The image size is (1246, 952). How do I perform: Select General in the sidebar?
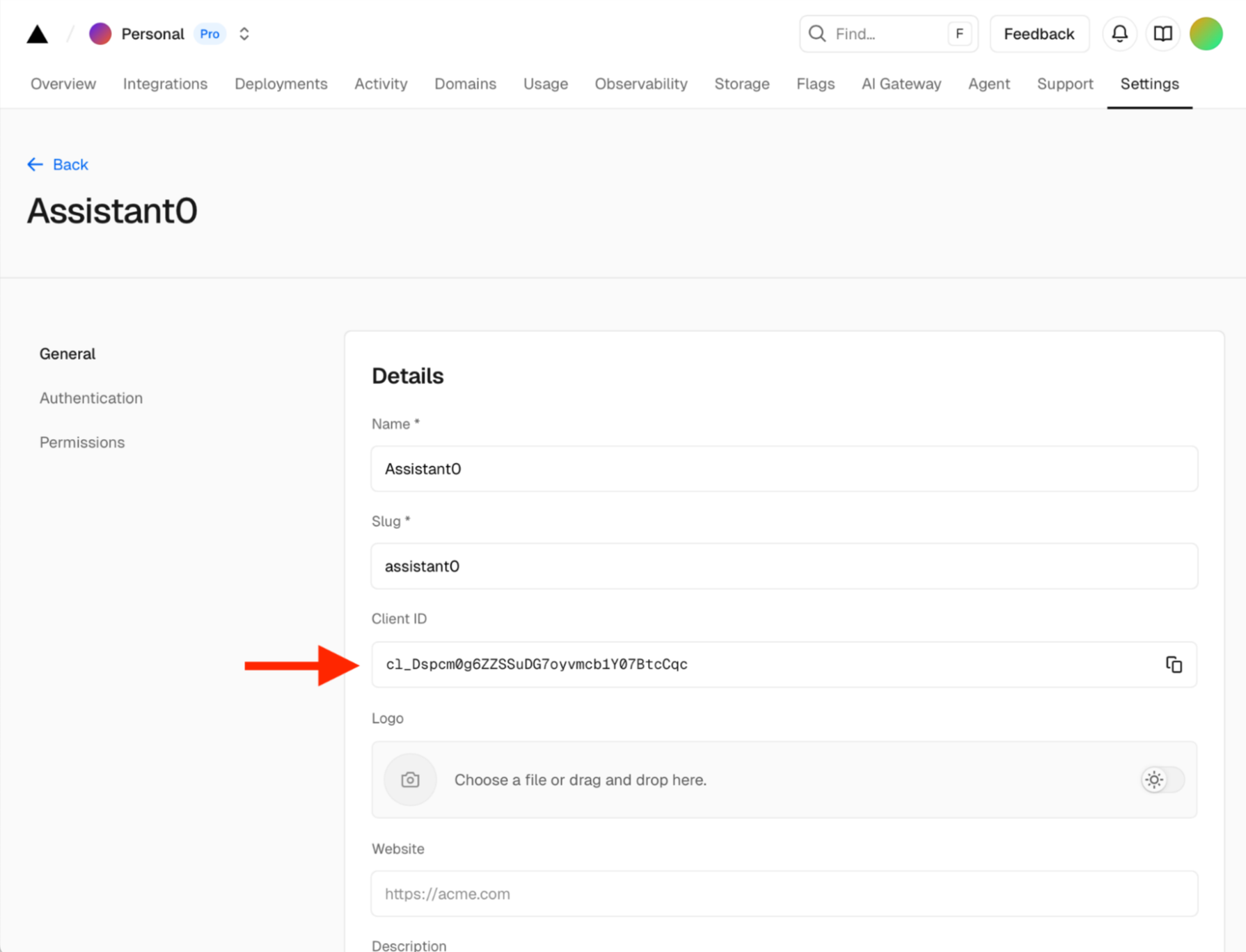tap(68, 354)
